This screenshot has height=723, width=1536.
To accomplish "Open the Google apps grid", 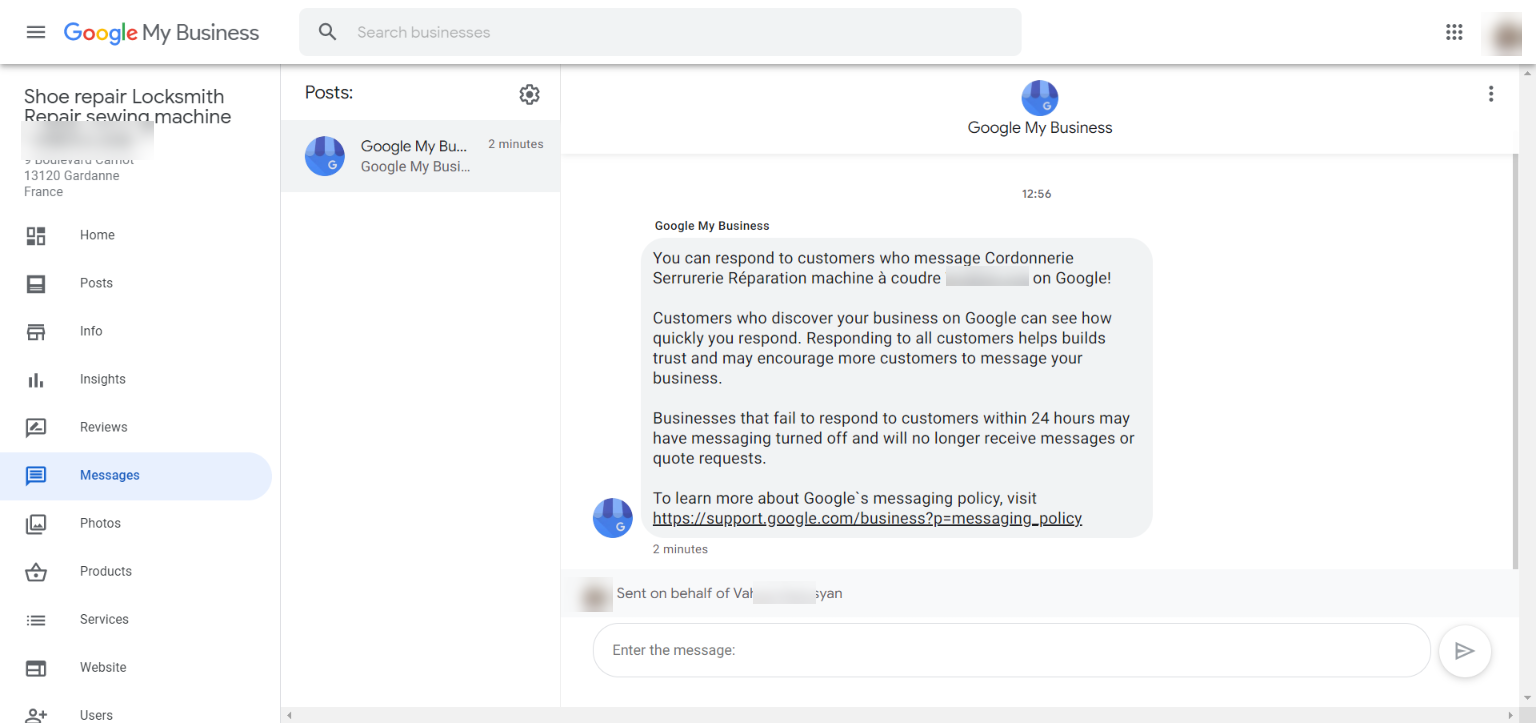I will coord(1454,31).
